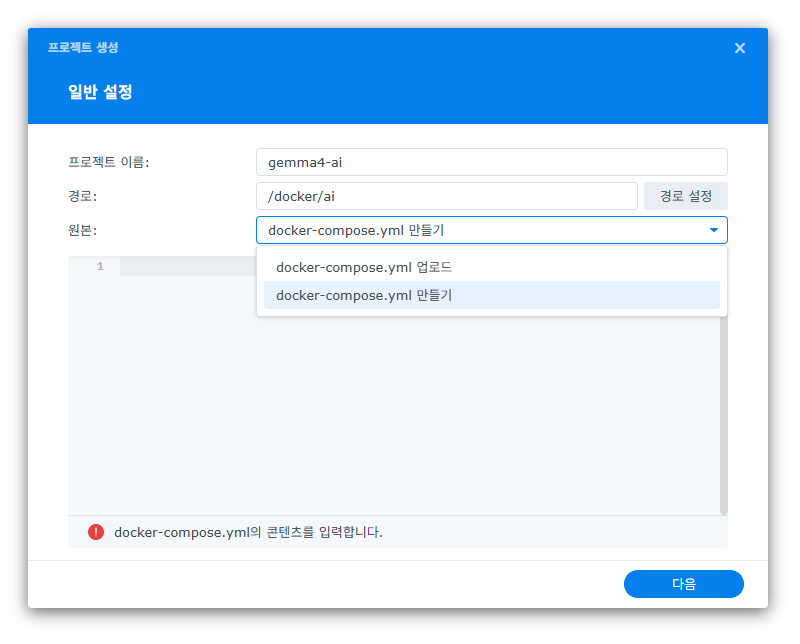Close the 프로젝트 생성 dialog

tap(739, 47)
